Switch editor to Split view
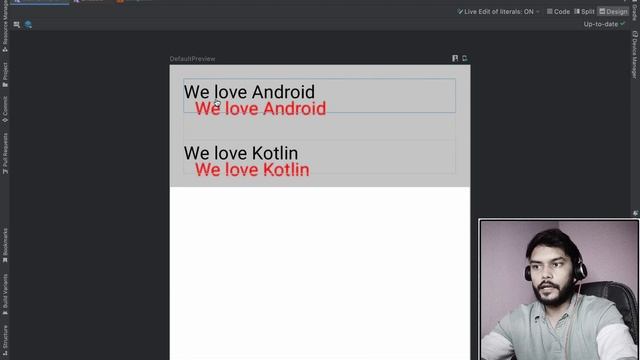Image resolution: width=640 pixels, height=360 pixels. pyautogui.click(x=584, y=11)
